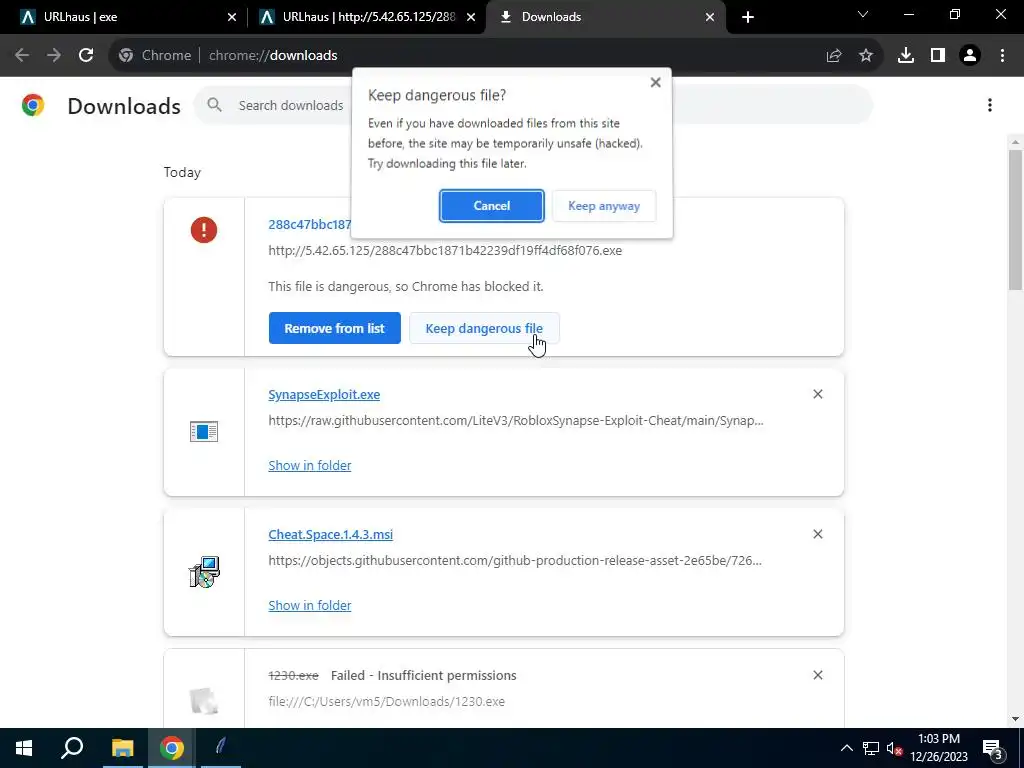Screen dimensions: 1024x768
Task: Open the Cheat.Space.1.4.3.msi link
Action: pyautogui.click(x=330, y=534)
